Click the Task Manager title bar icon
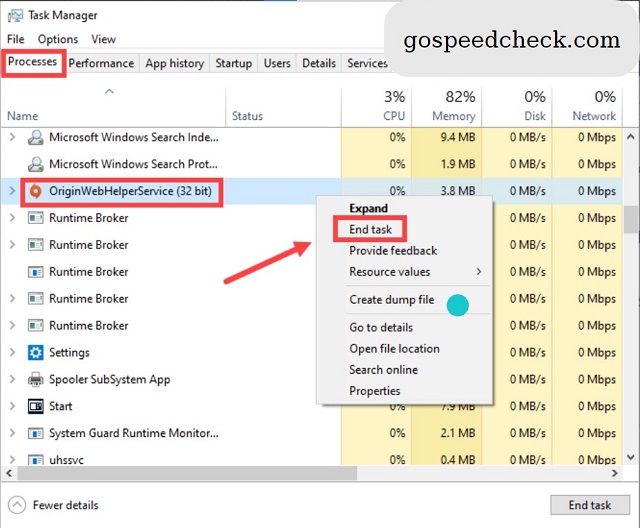The height and width of the screenshot is (528, 640). pos(16,16)
